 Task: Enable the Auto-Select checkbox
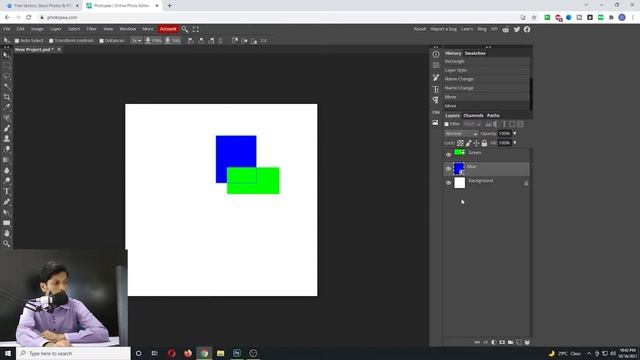pos(17,41)
